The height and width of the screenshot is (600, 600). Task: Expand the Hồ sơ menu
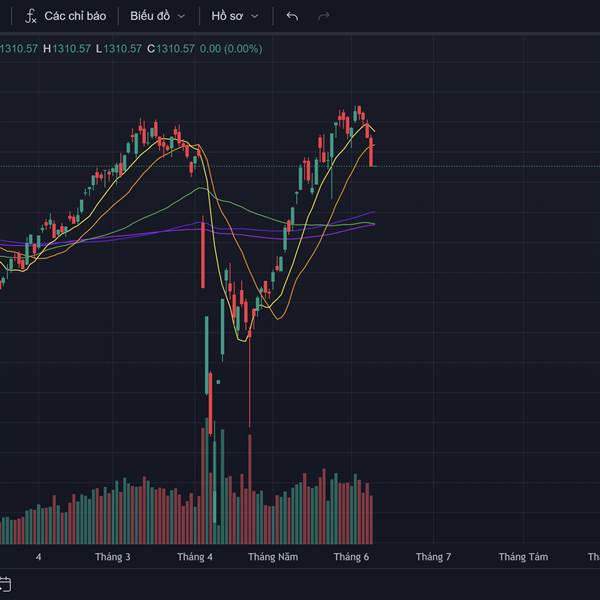click(235, 16)
